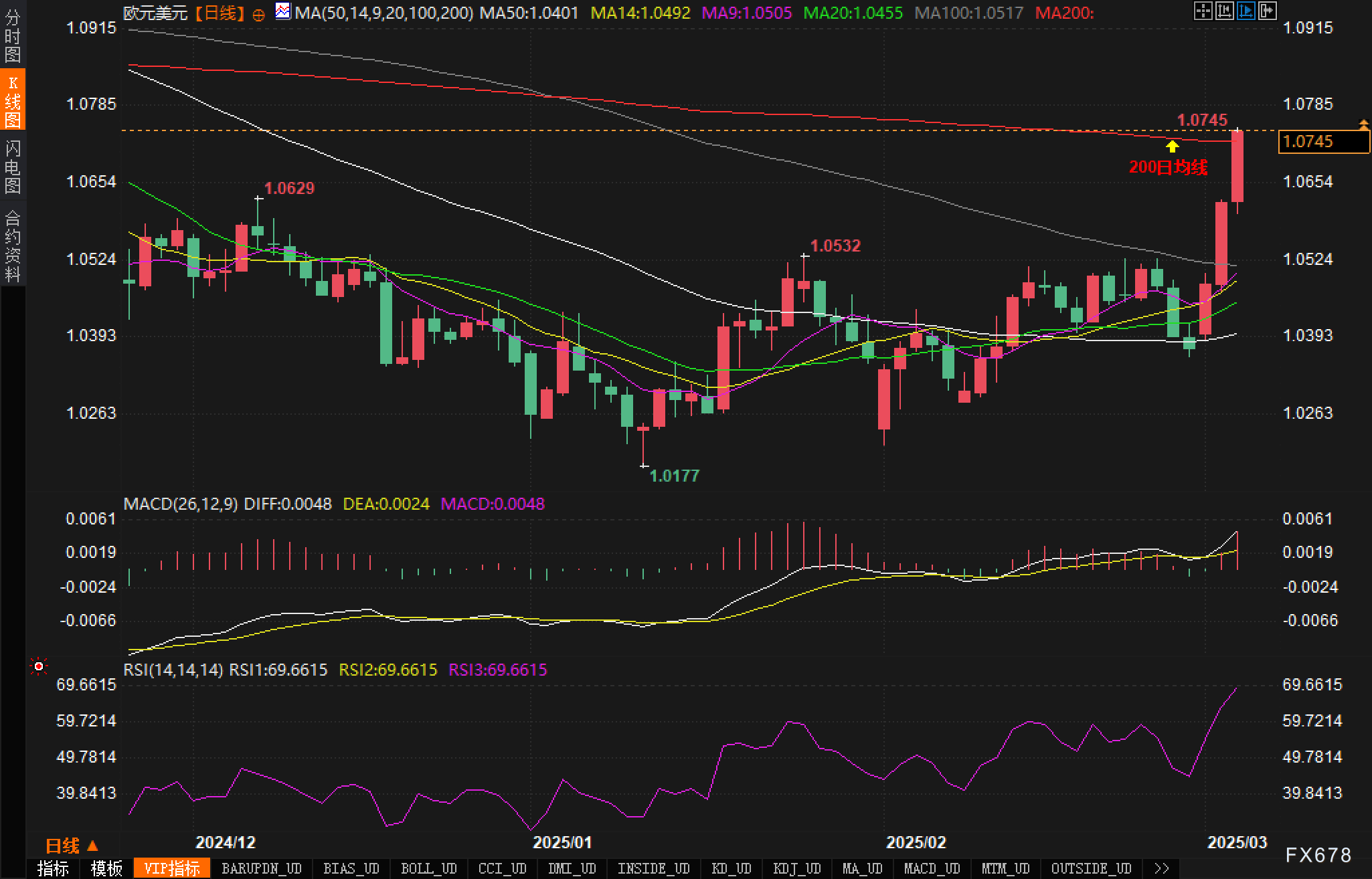Select the K线图 sidebar tab
This screenshot has height=879, width=1372.
click(x=12, y=102)
